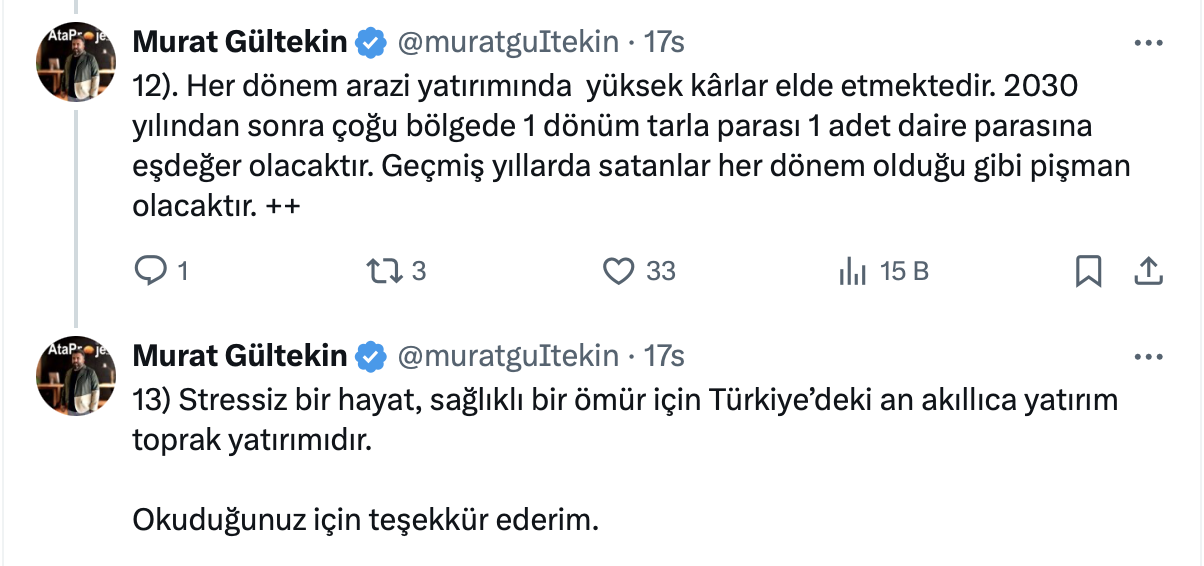Click the 17s timestamp of the second tweet

664,356
